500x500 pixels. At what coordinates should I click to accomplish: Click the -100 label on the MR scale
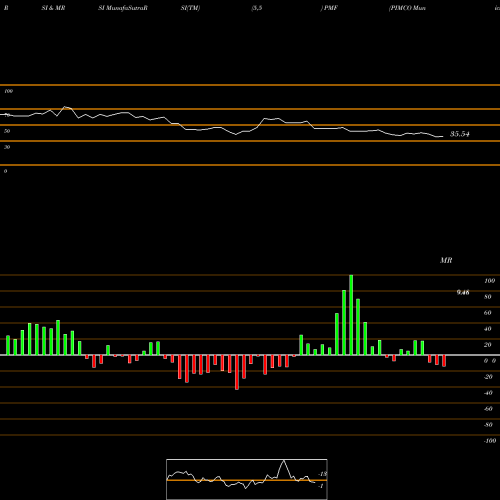click(x=490, y=441)
